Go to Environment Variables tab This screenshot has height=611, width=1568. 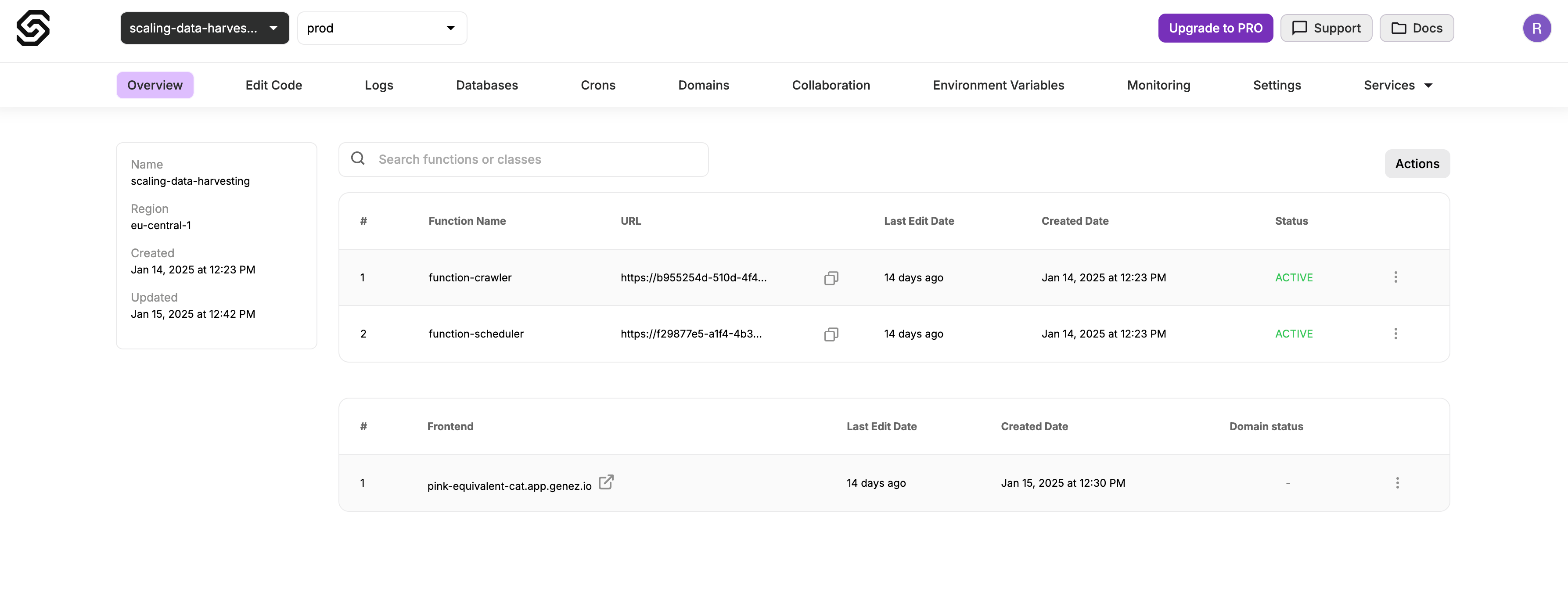(x=998, y=85)
